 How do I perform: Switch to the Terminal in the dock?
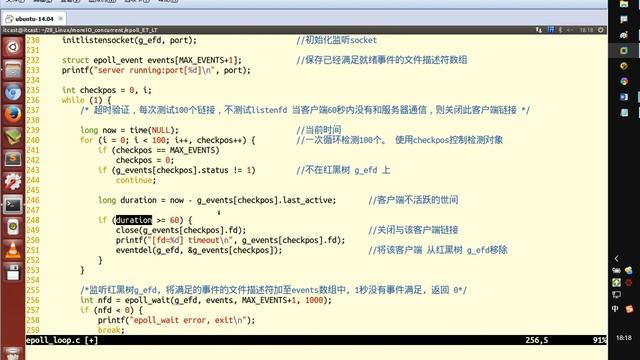[x=13, y=204]
